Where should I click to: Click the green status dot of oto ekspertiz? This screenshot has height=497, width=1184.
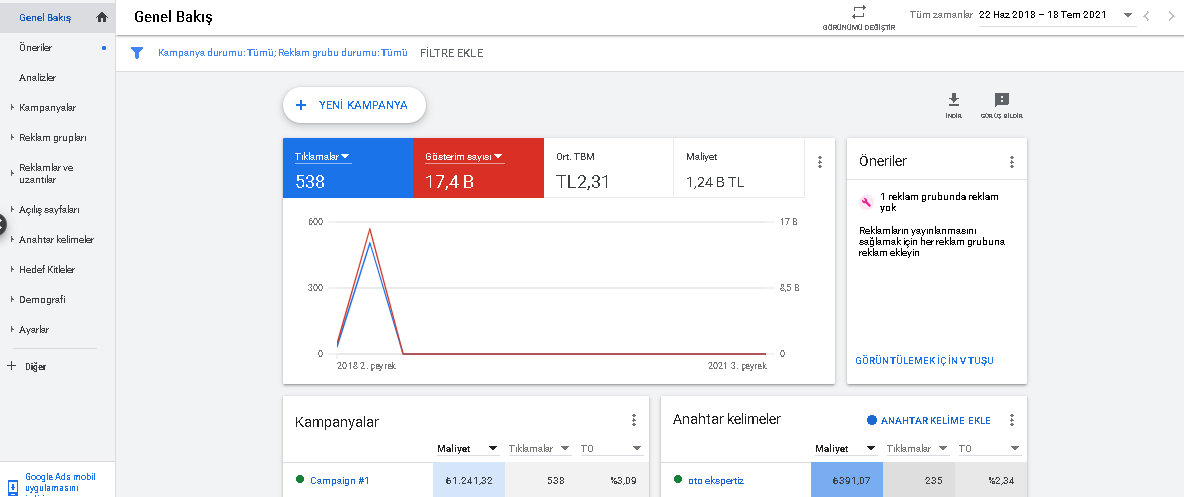pyautogui.click(x=677, y=479)
